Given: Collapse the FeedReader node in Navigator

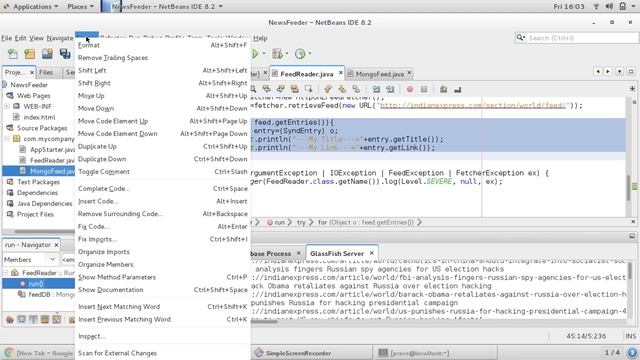Looking at the screenshot, I should click(6, 273).
